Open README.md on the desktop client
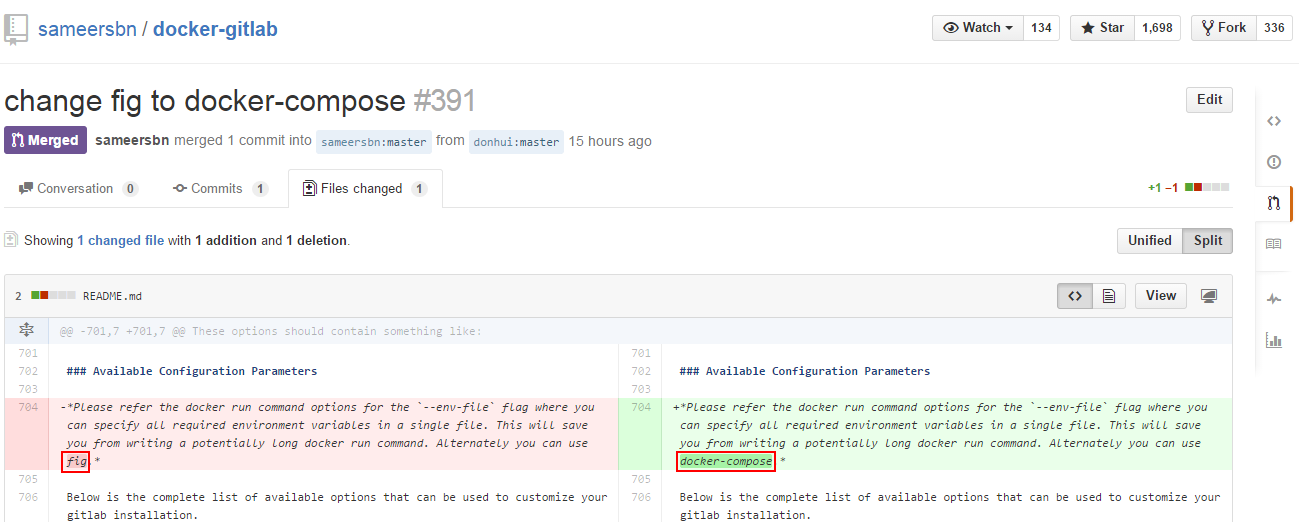The width and height of the screenshot is (1299, 522). tap(1208, 296)
